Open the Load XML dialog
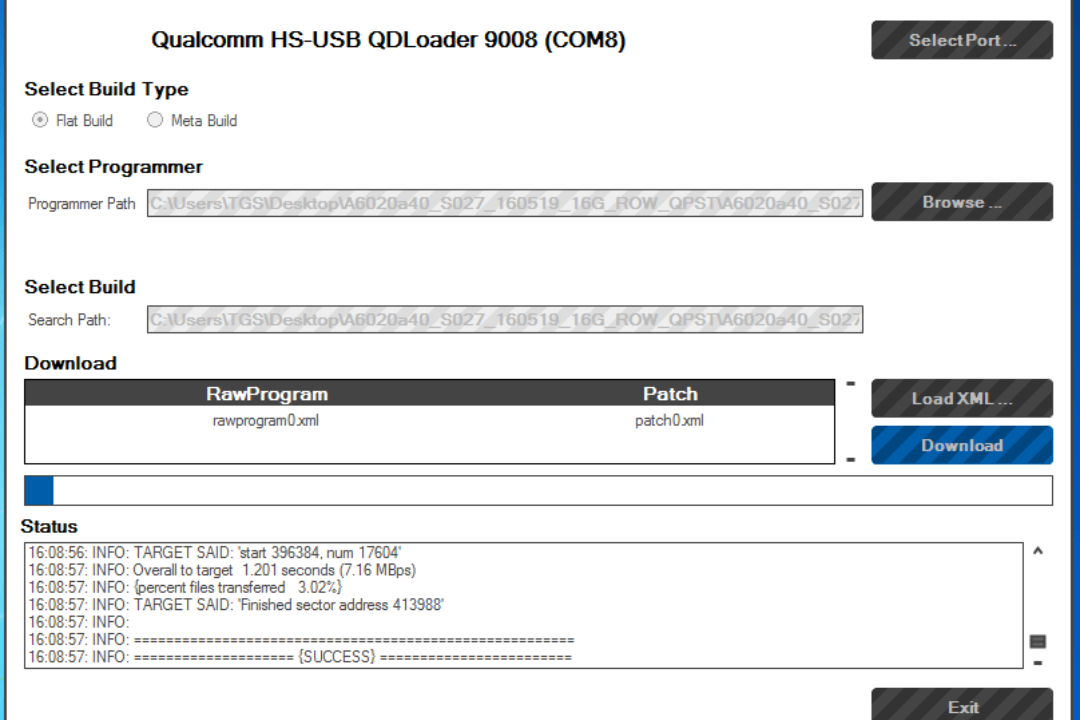Screen dimensions: 1080x720 [961, 398]
